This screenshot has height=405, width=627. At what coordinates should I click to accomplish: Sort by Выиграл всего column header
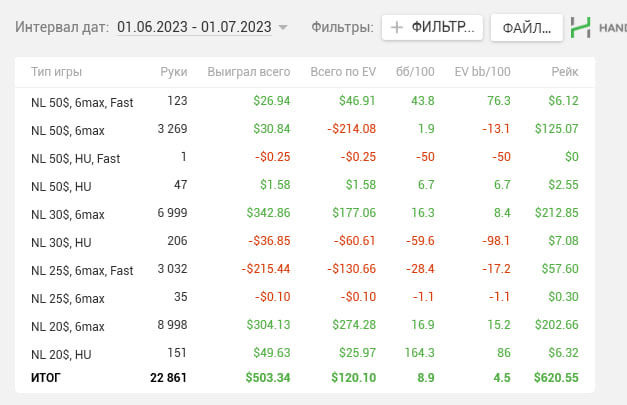(248, 72)
